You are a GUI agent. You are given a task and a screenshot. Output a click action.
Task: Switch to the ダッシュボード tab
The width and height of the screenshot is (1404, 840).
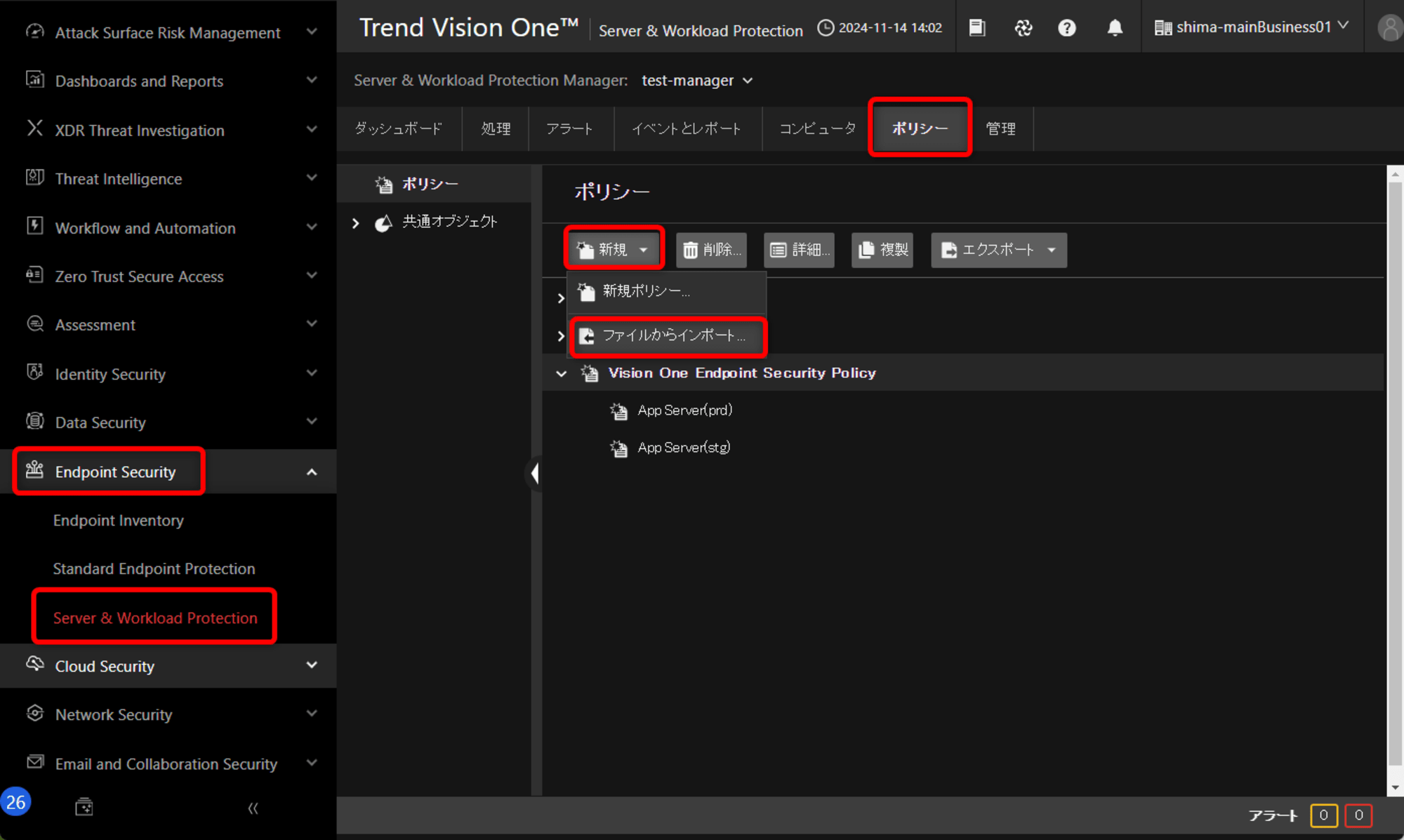click(399, 128)
